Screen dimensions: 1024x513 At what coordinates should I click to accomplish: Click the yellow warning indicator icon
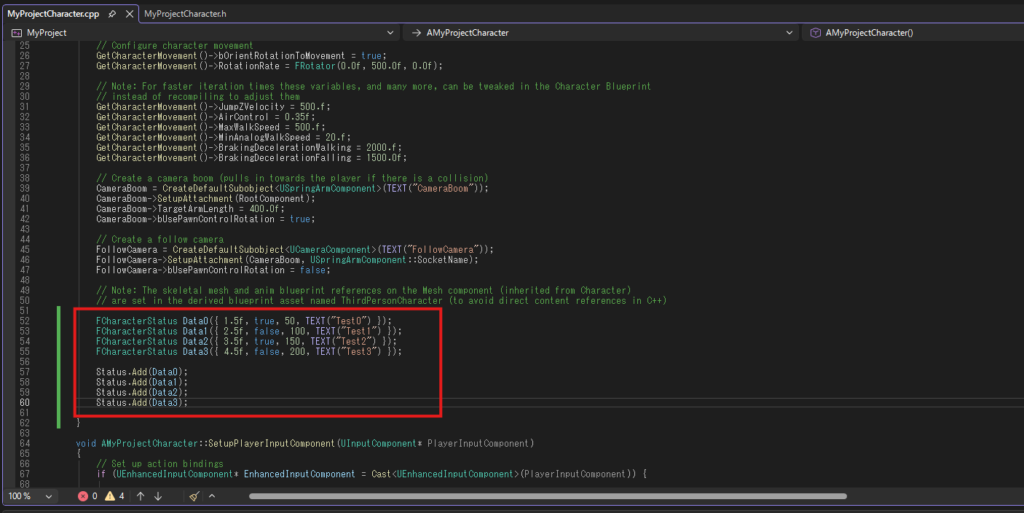pos(111,496)
